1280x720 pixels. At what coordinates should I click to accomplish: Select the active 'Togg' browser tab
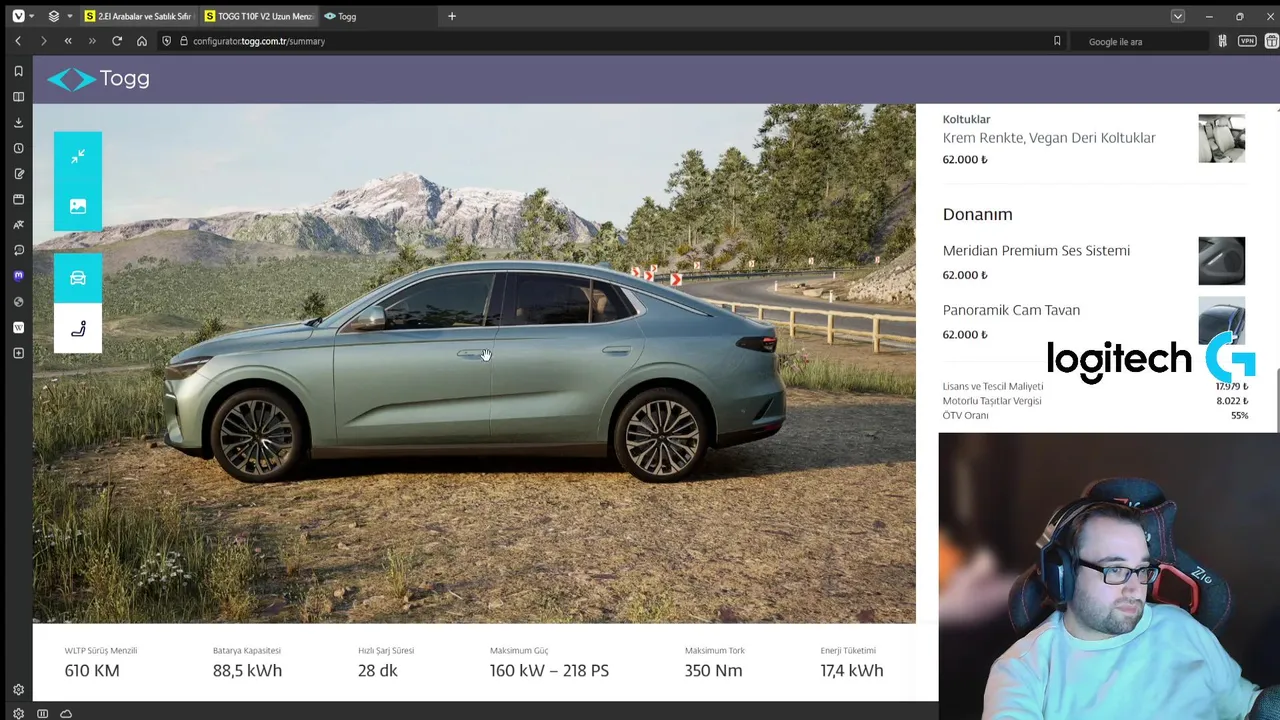click(378, 16)
